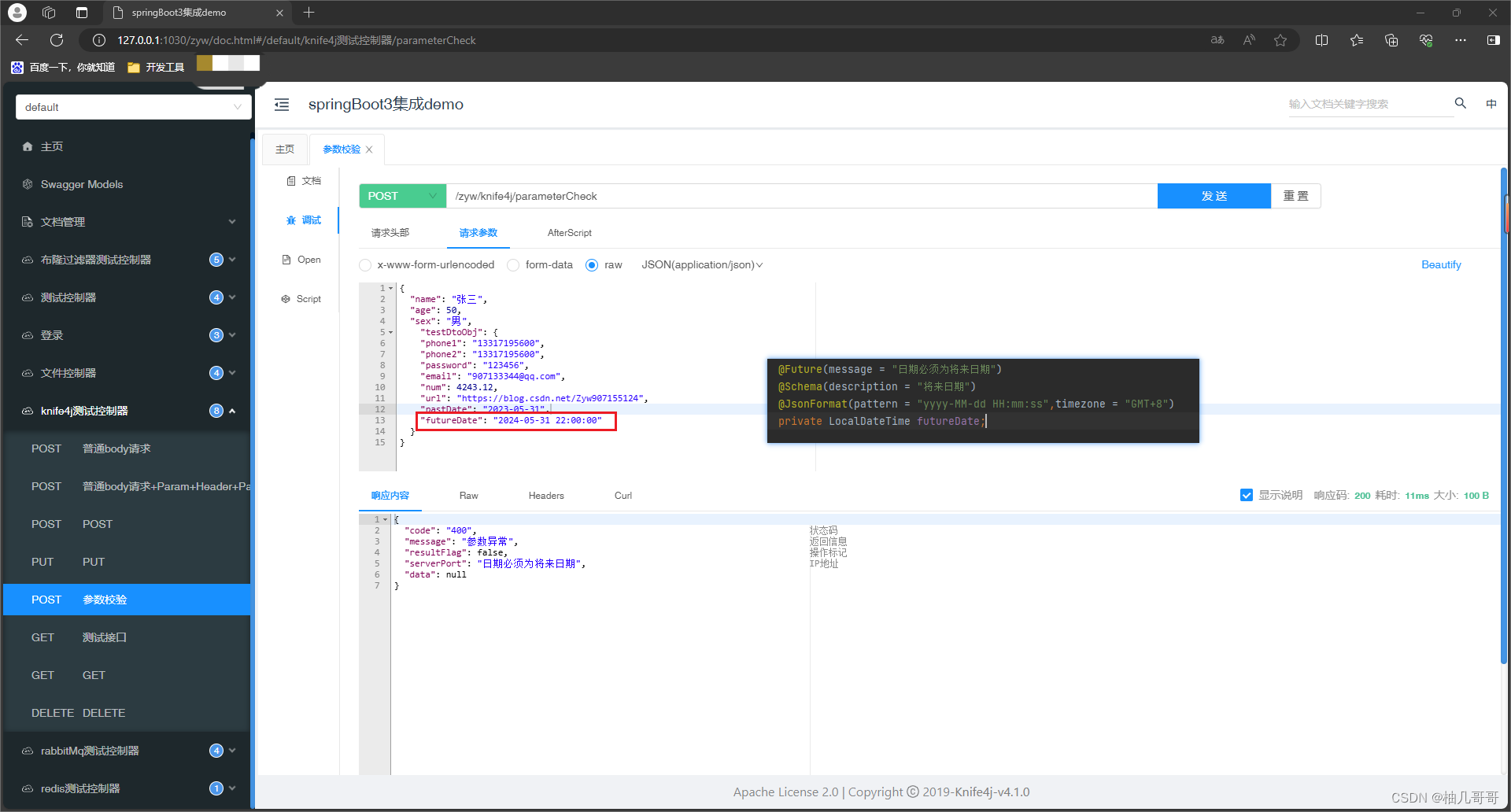Open the 开发工具 bookmarks folder
1511x812 pixels.
point(156,68)
